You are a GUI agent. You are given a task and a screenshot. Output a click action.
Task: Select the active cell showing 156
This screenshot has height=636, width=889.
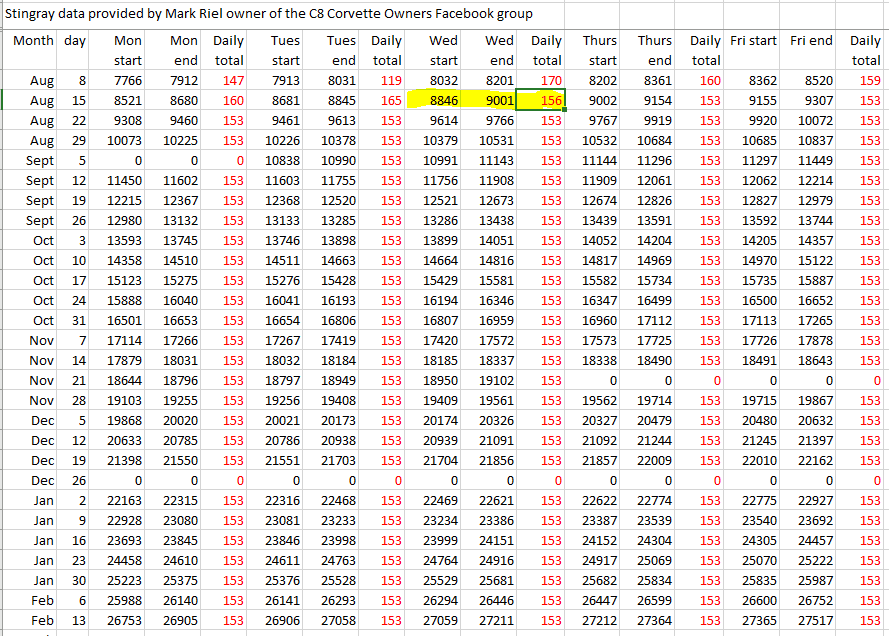click(545, 100)
